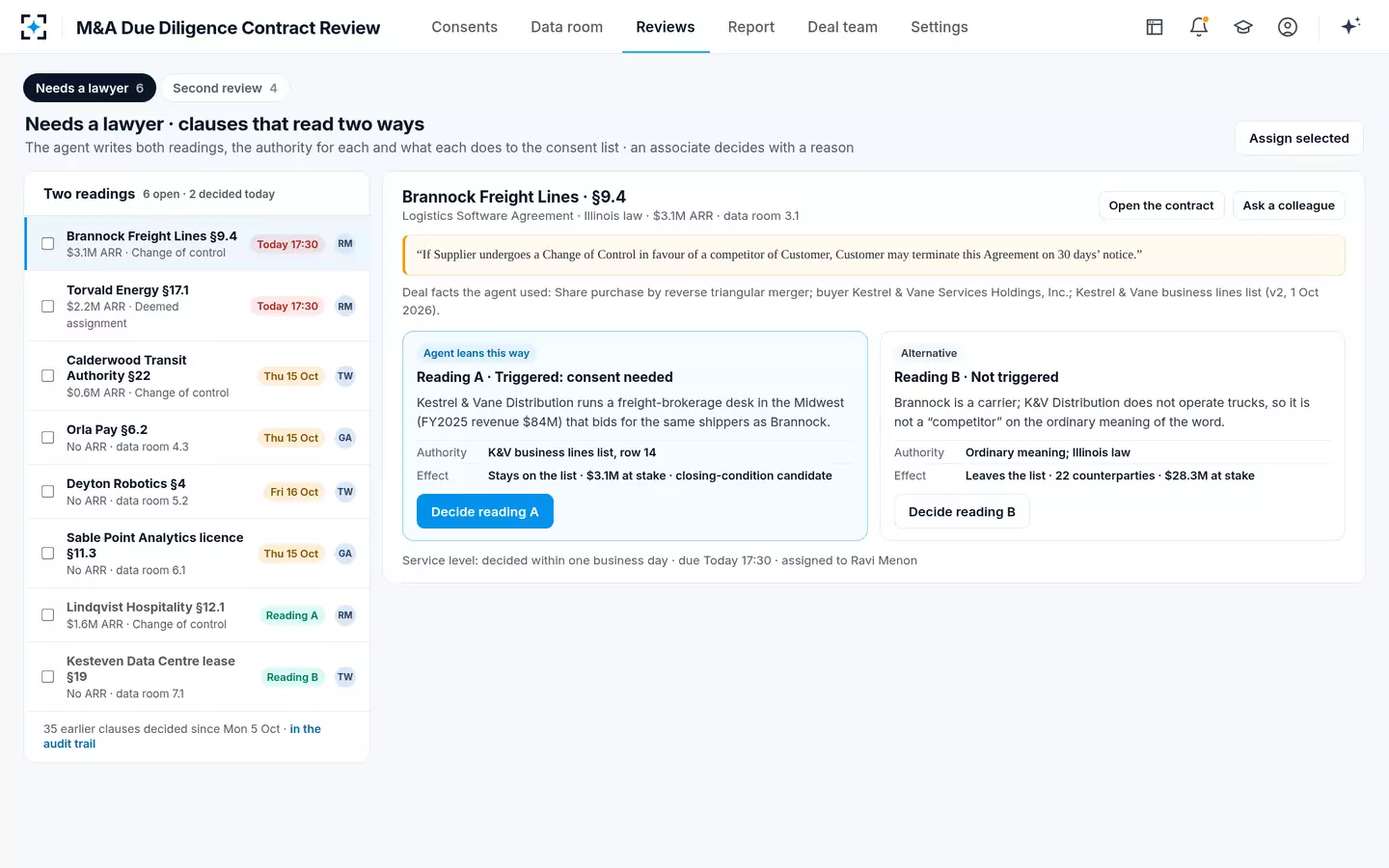1389x868 pixels.
Task: Click the RM avatar on Torvald Energy row
Action: tap(345, 307)
